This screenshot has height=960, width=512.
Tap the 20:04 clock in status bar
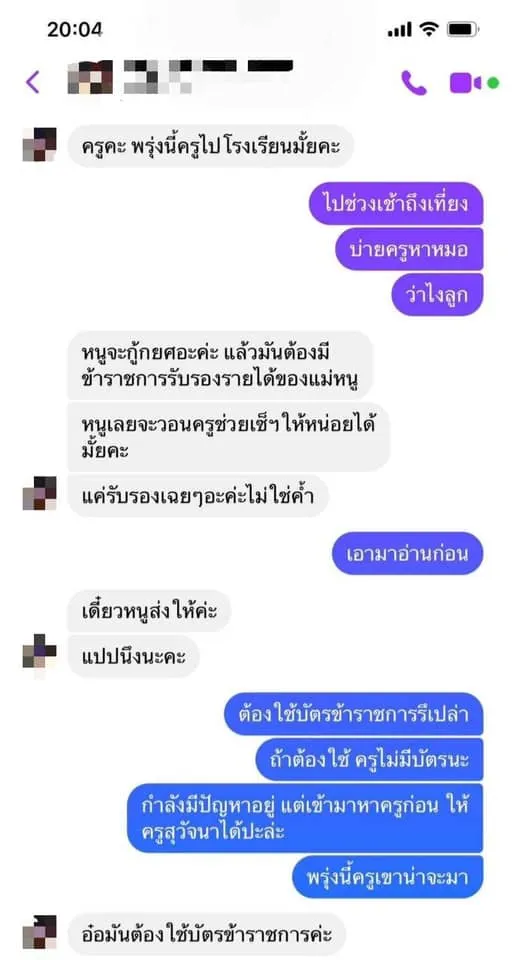click(75, 29)
